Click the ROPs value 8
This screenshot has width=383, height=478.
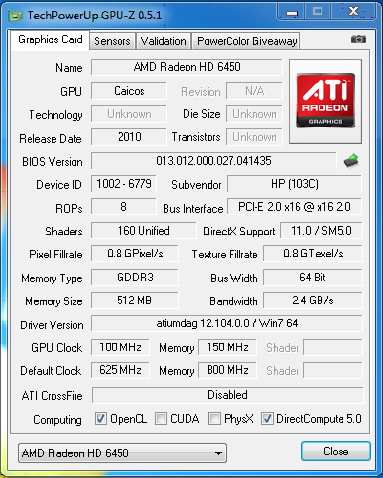[x=124, y=207]
